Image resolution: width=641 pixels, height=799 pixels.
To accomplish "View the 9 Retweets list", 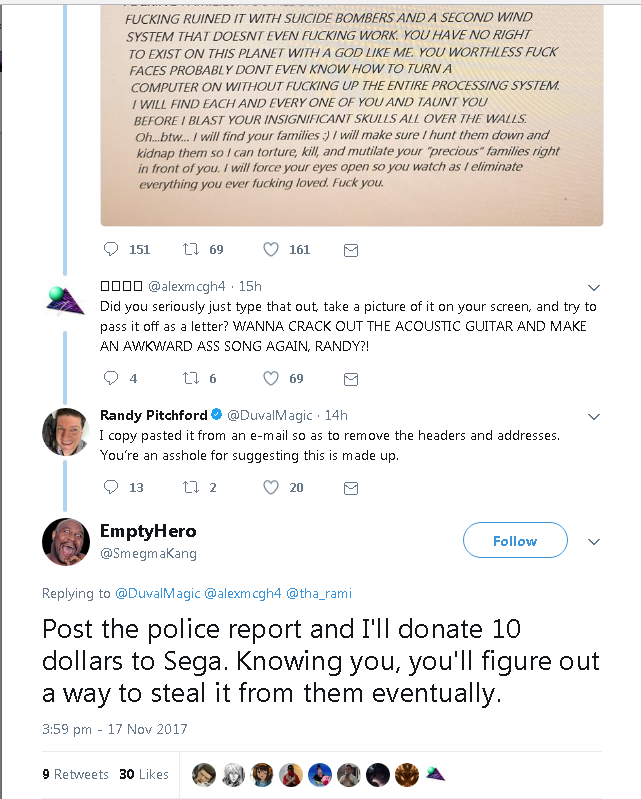I will (x=75, y=775).
